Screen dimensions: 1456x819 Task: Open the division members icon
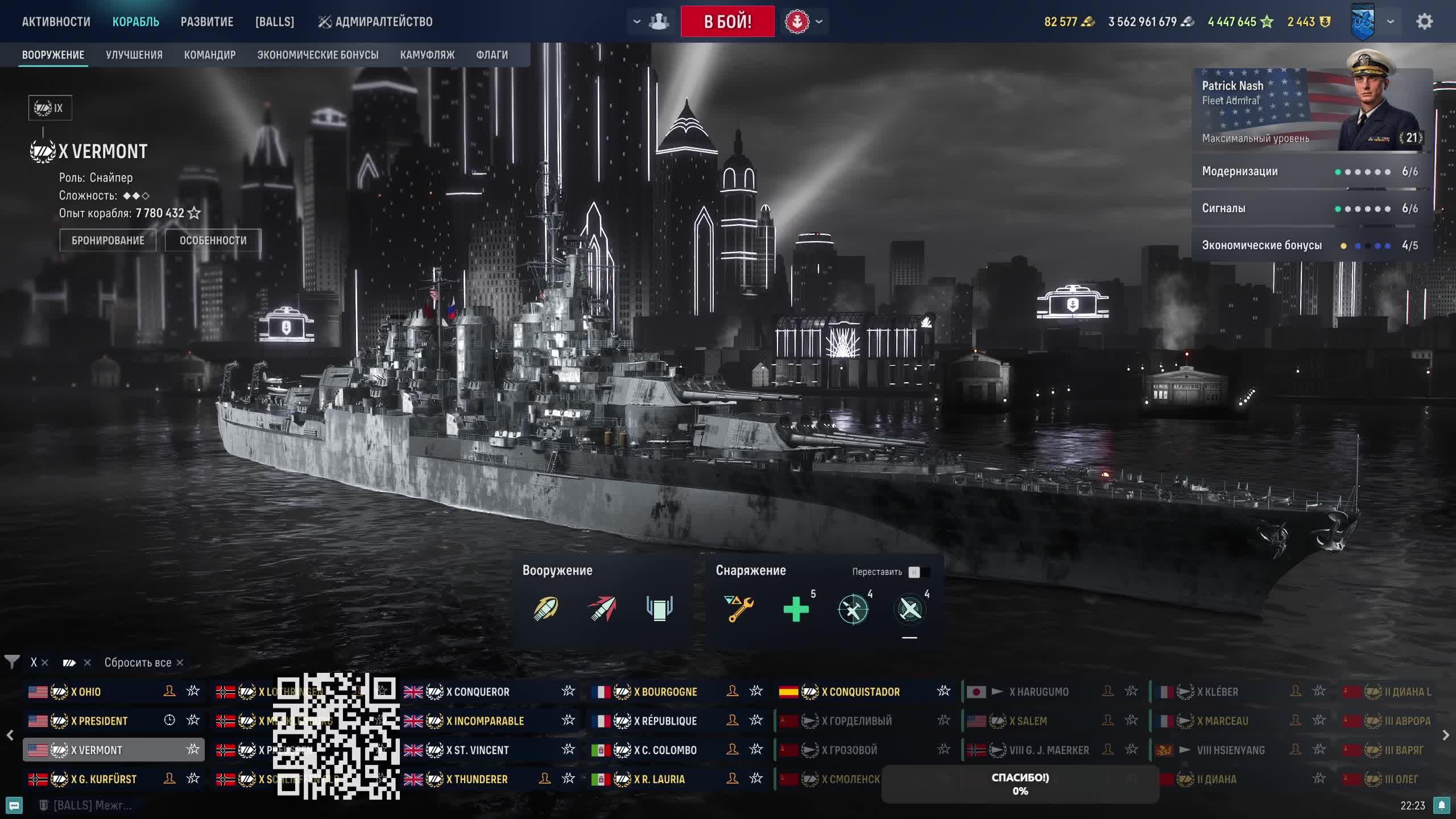pyautogui.click(x=659, y=22)
